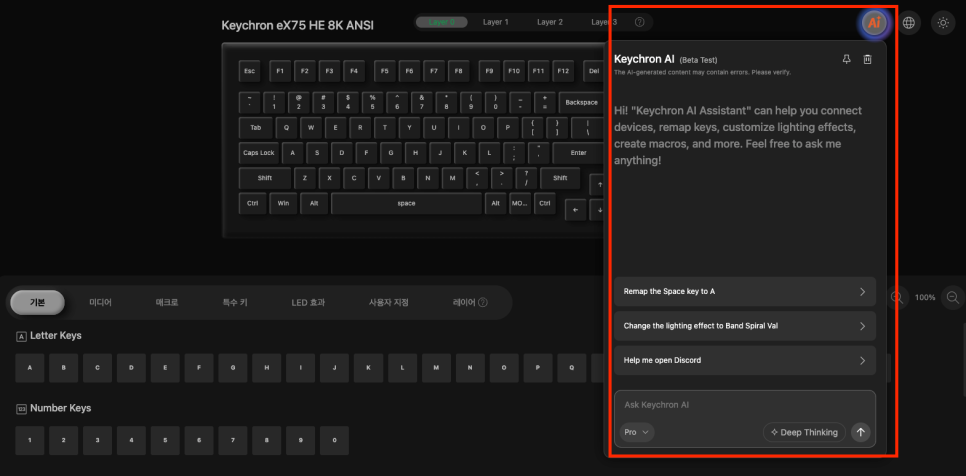Select the 레이어 tab
The height and width of the screenshot is (476, 966).
point(463,302)
